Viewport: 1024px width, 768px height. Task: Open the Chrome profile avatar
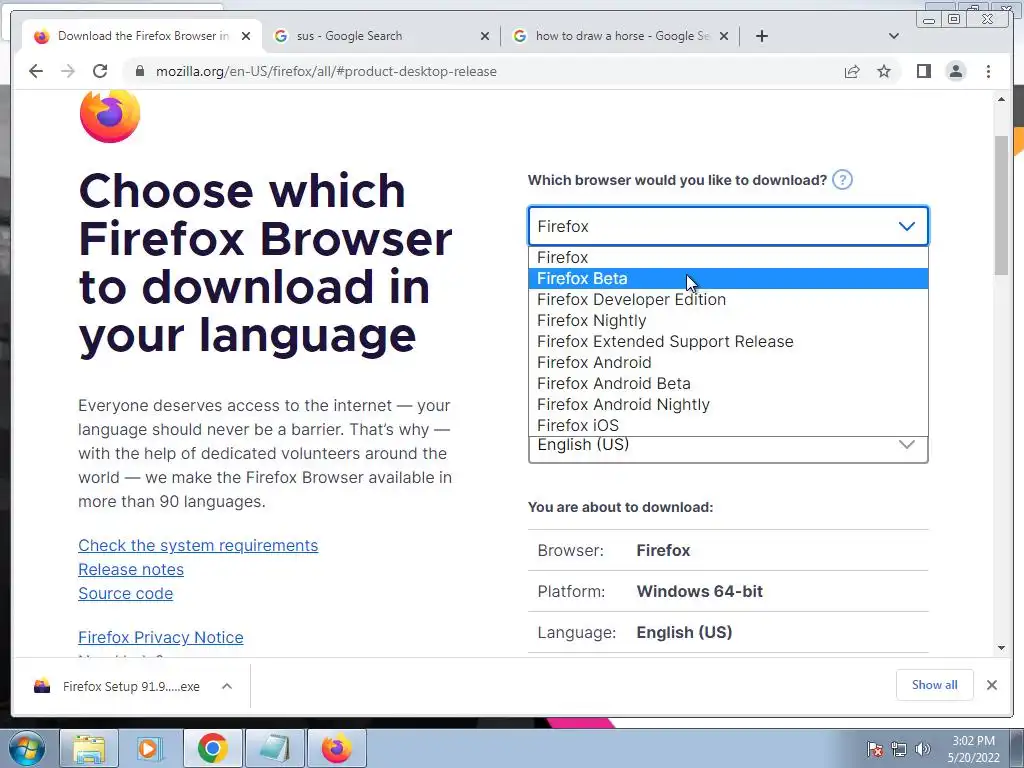pyautogui.click(x=955, y=71)
